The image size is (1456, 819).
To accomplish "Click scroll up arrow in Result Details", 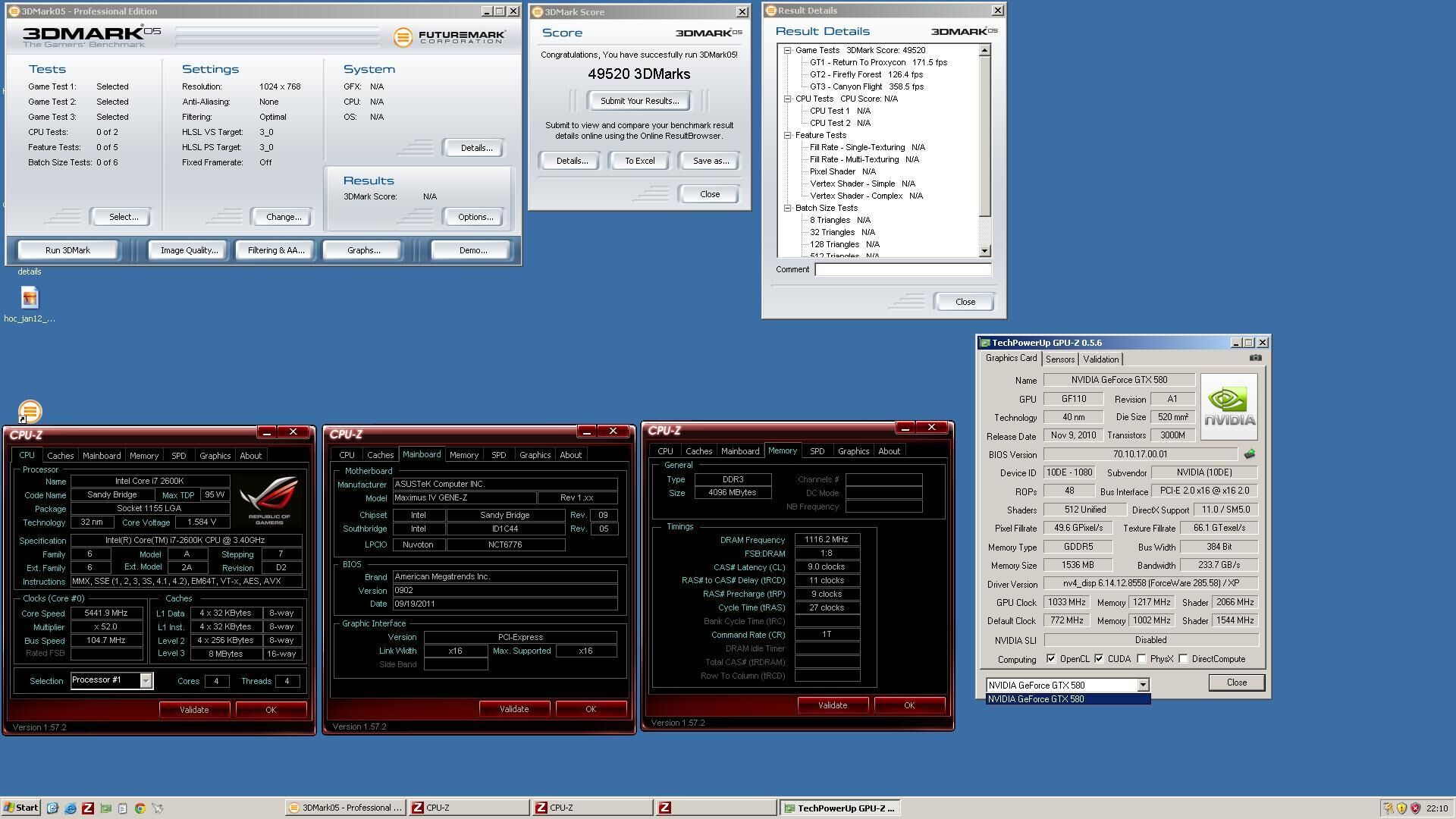I will click(x=984, y=50).
